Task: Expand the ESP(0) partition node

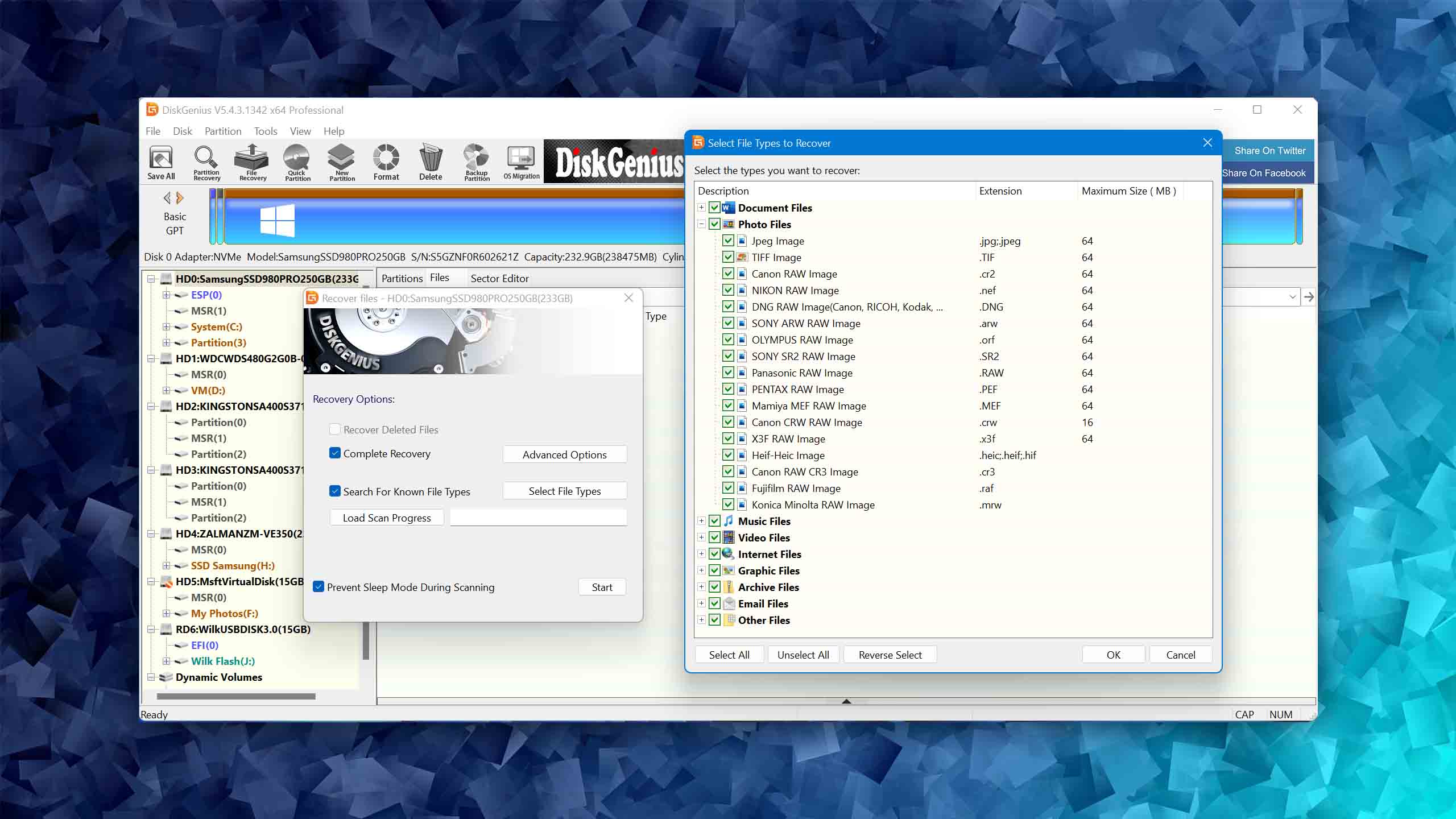Action: click(166, 295)
